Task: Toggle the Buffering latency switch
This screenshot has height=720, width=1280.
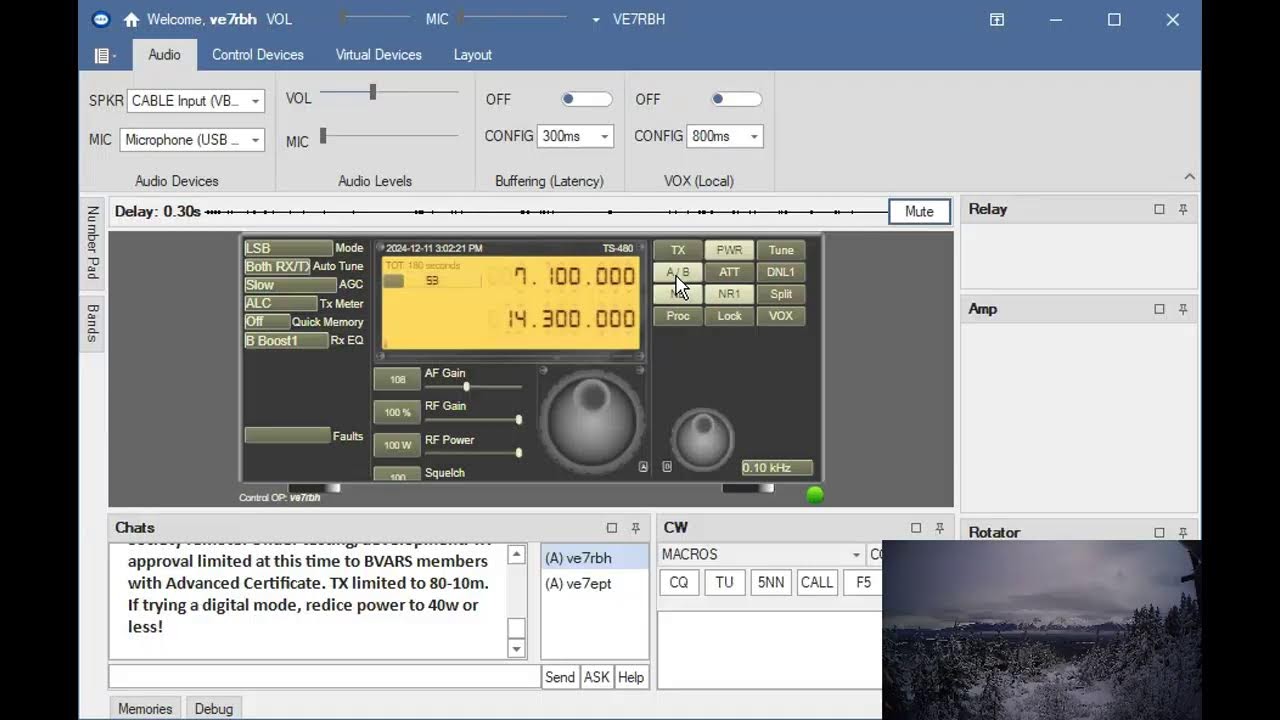Action: (x=586, y=99)
